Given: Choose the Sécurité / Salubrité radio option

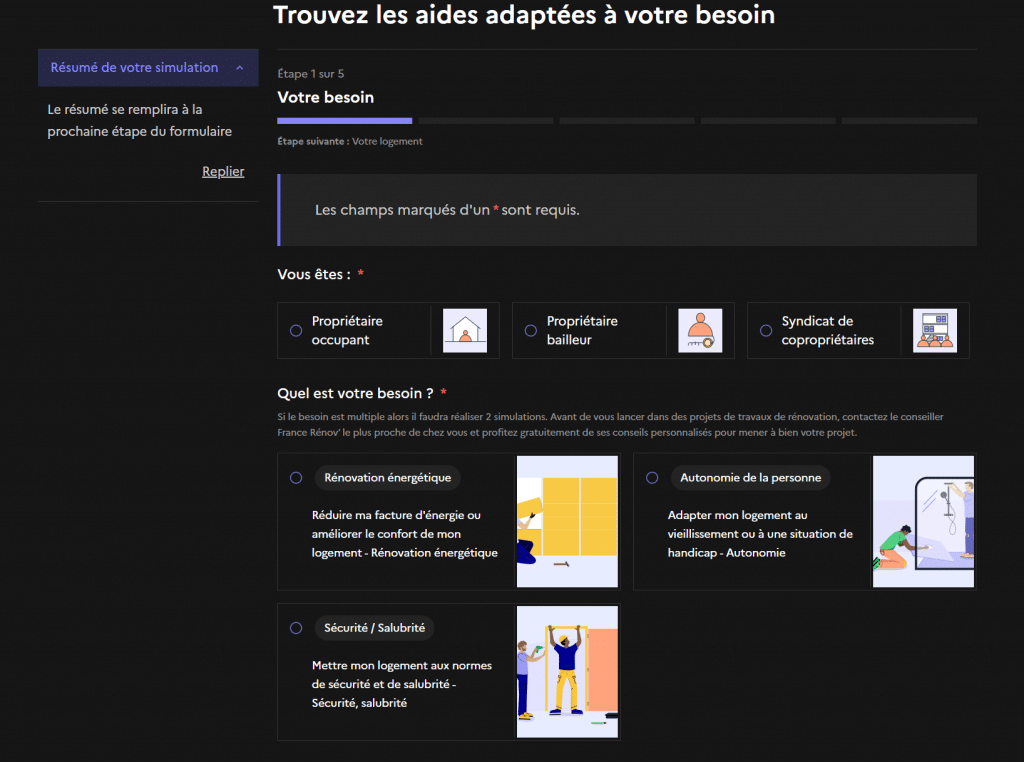Looking at the screenshot, I should [x=296, y=628].
